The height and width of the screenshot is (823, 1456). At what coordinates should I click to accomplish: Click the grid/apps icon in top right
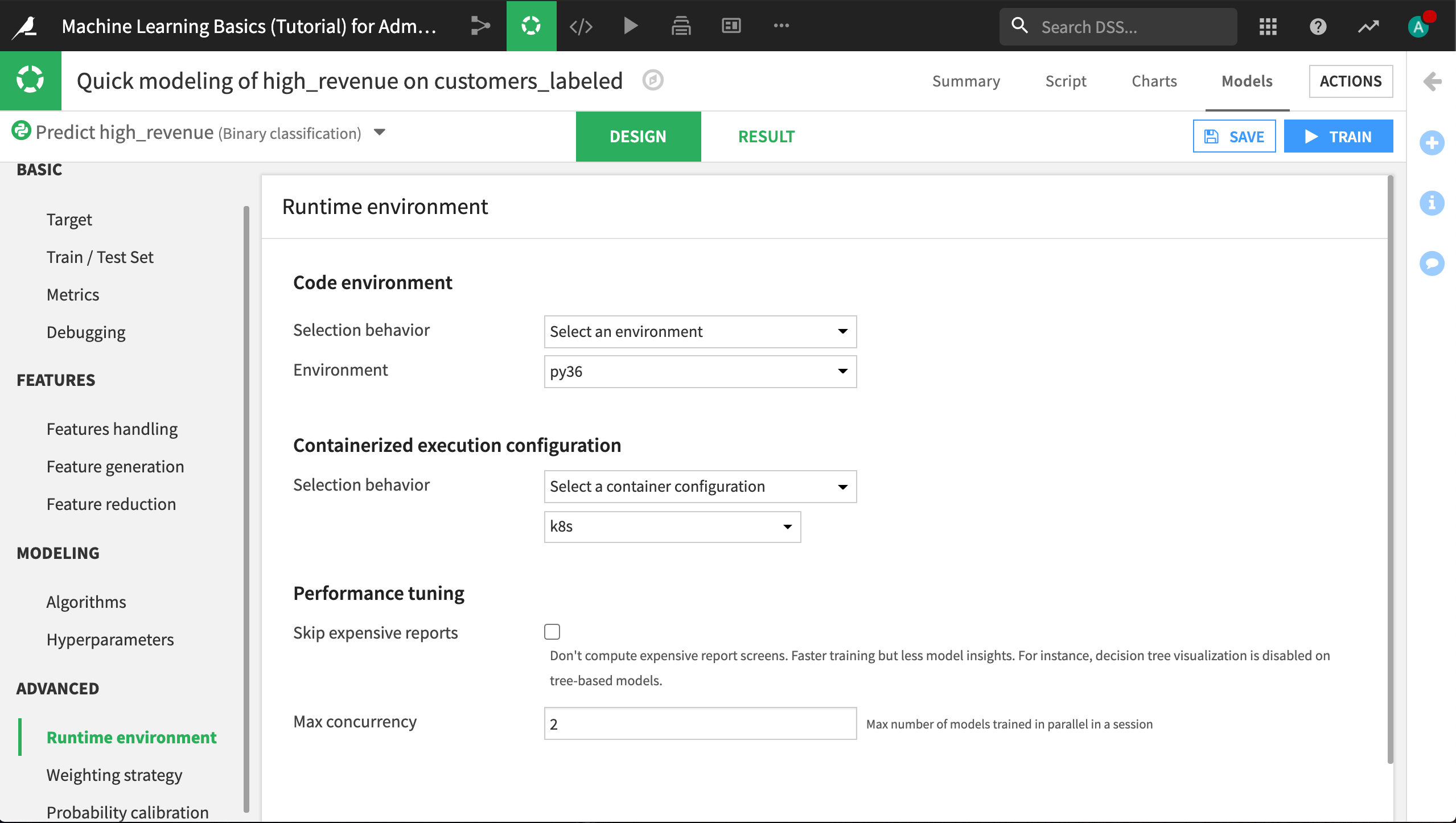(x=1268, y=27)
